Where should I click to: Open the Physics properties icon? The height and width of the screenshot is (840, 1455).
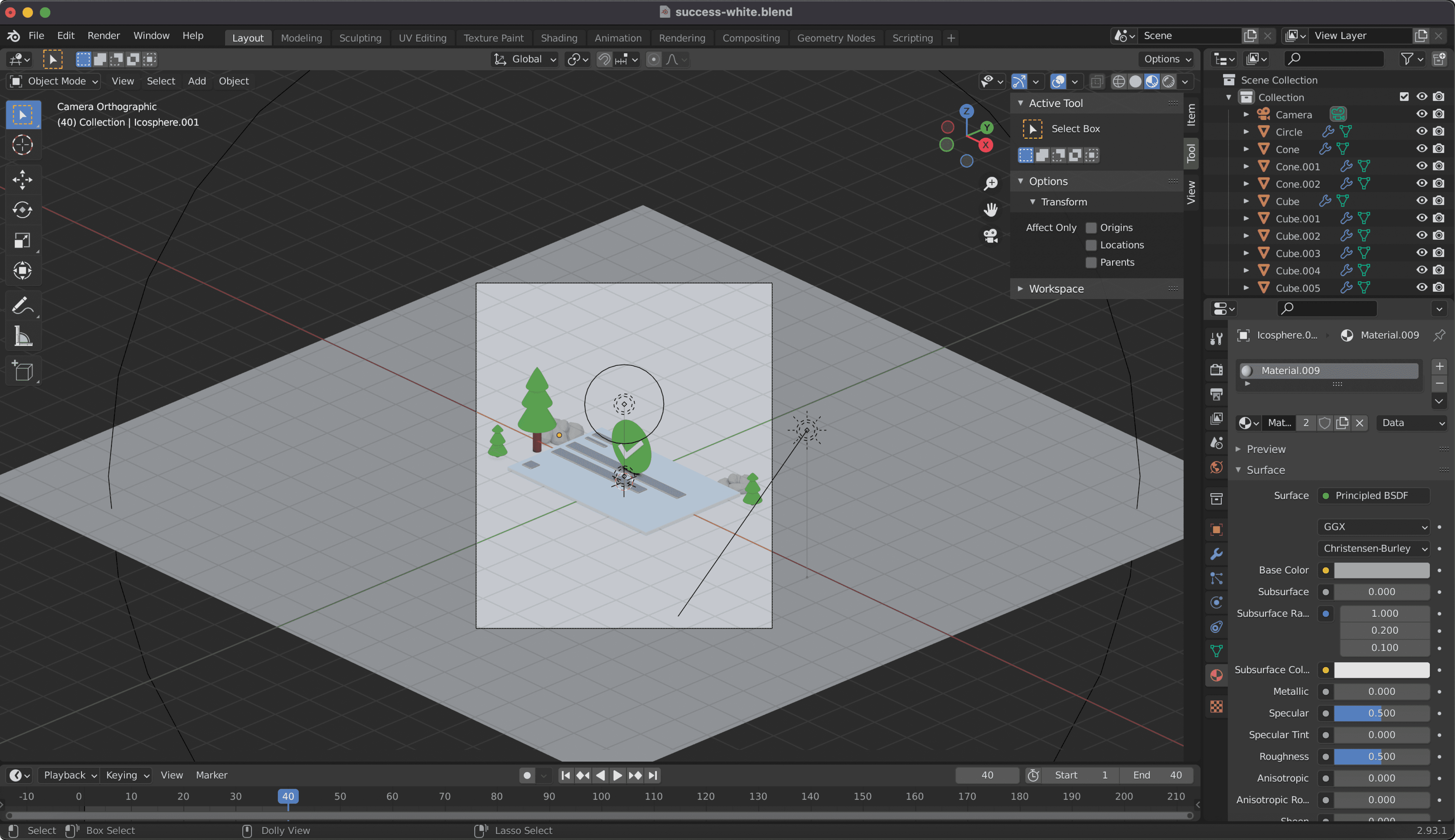1216,602
